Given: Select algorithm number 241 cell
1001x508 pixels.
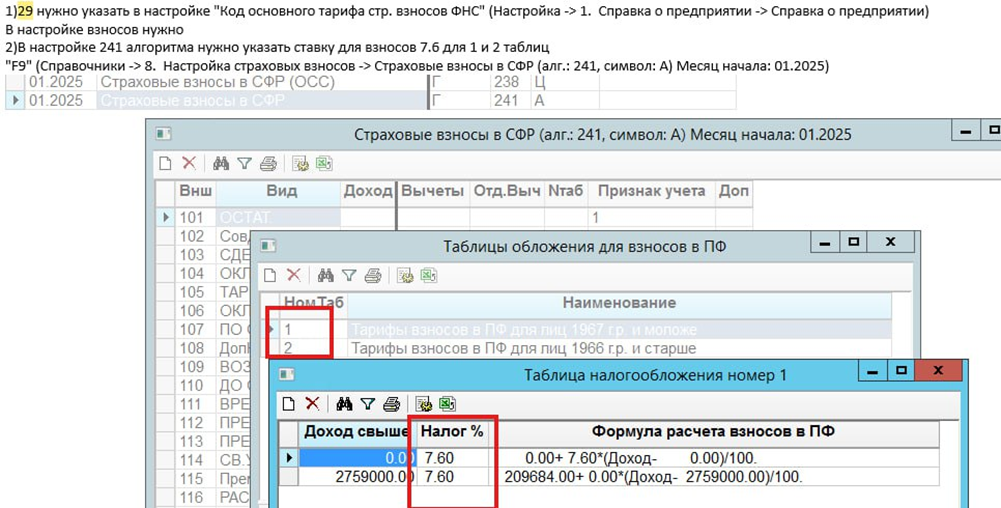Looking at the screenshot, I should click(509, 100).
